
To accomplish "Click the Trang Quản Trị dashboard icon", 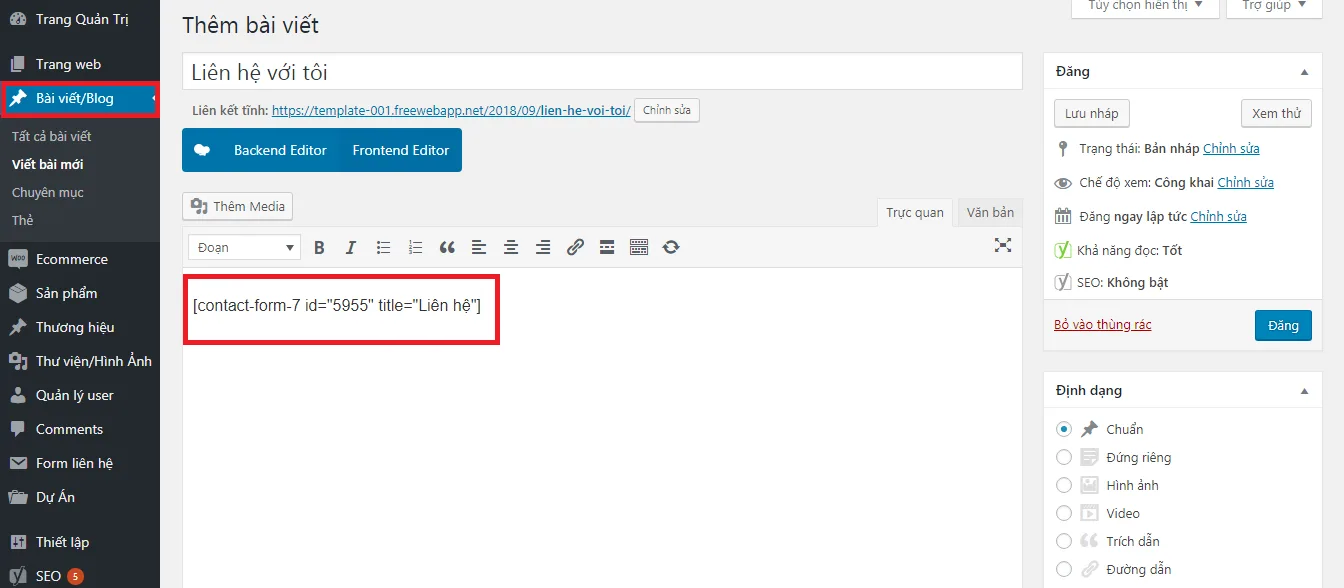I will [x=18, y=19].
